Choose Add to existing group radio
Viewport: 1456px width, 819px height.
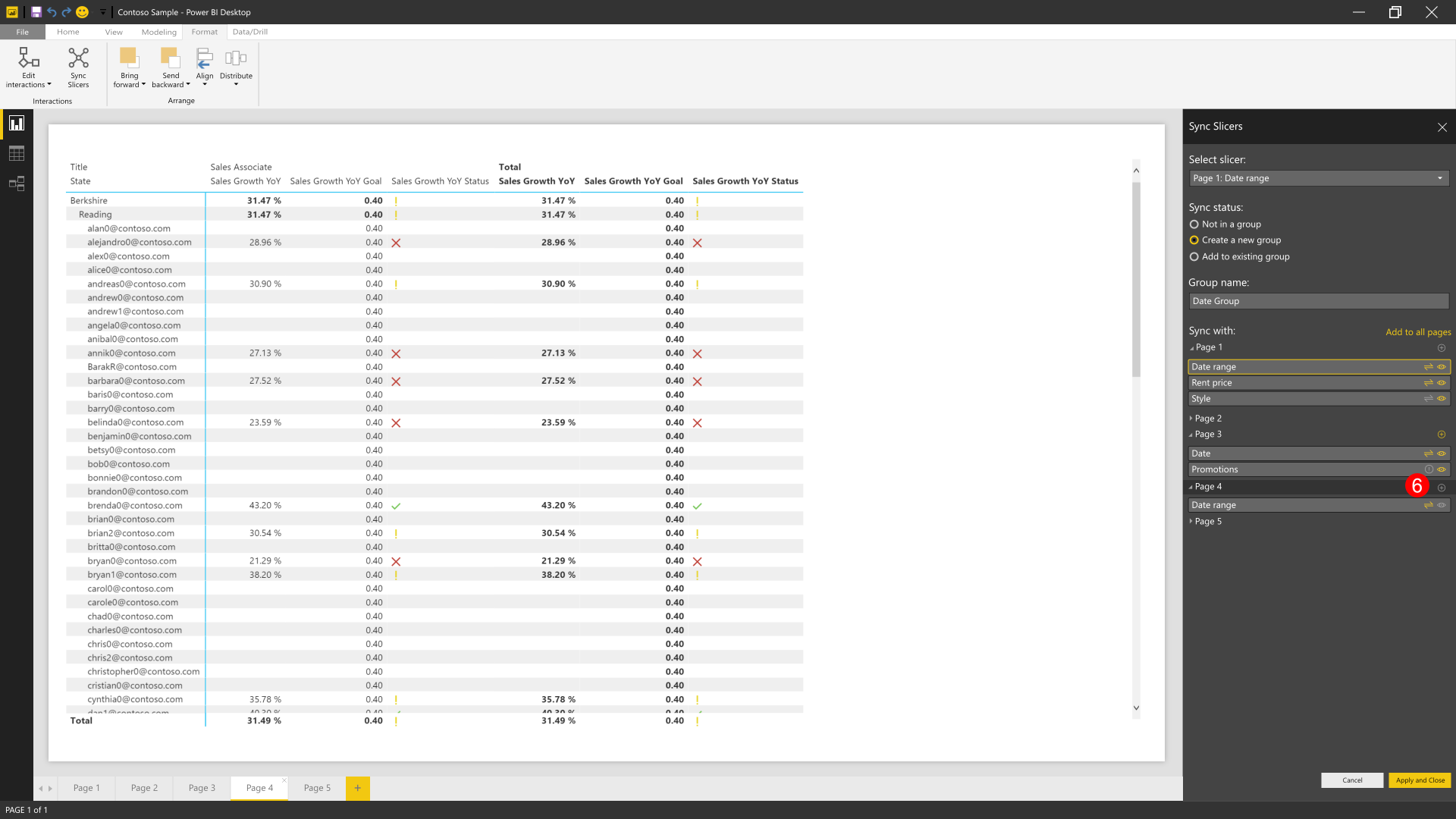(1194, 257)
